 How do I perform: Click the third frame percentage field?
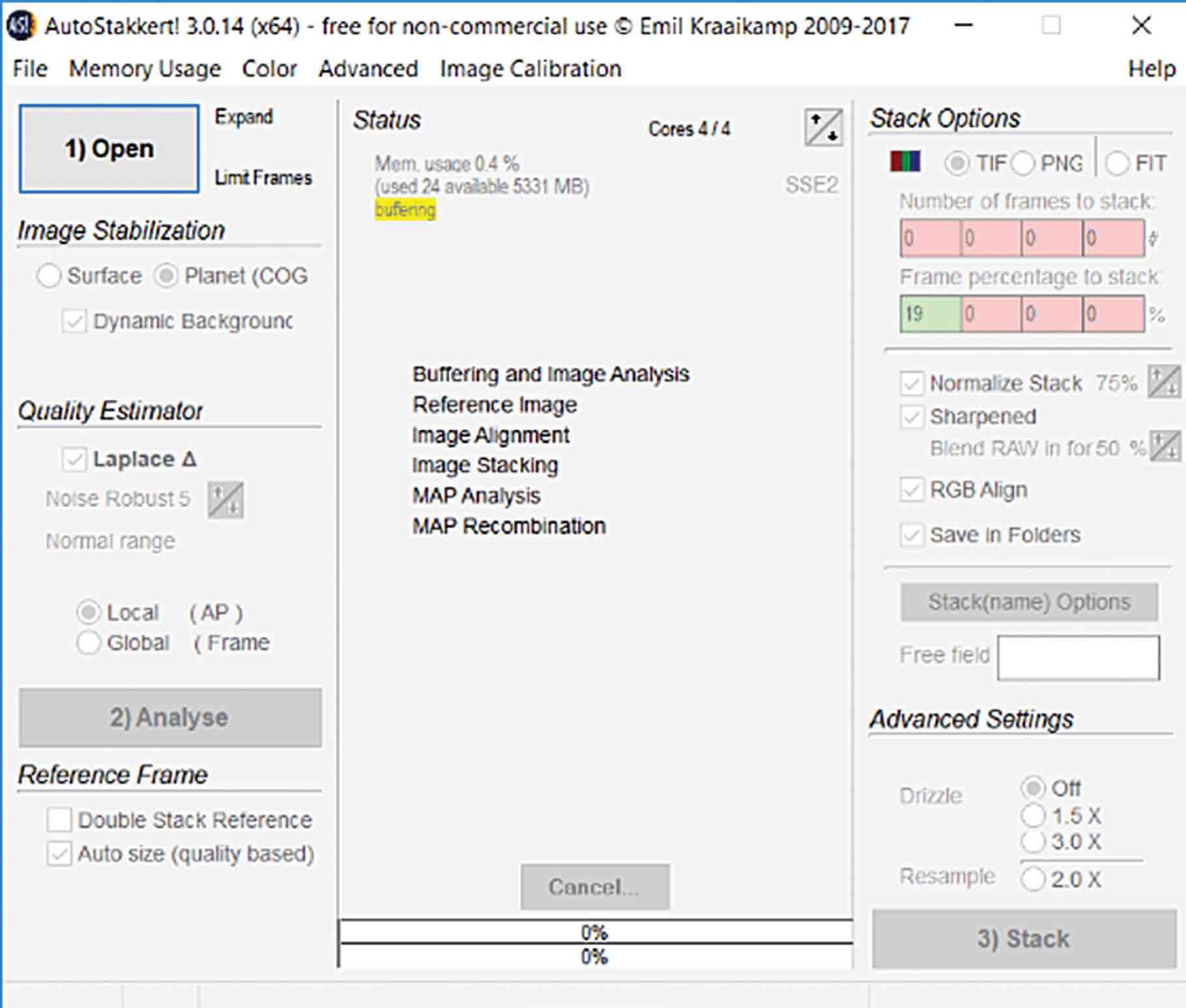[1052, 314]
